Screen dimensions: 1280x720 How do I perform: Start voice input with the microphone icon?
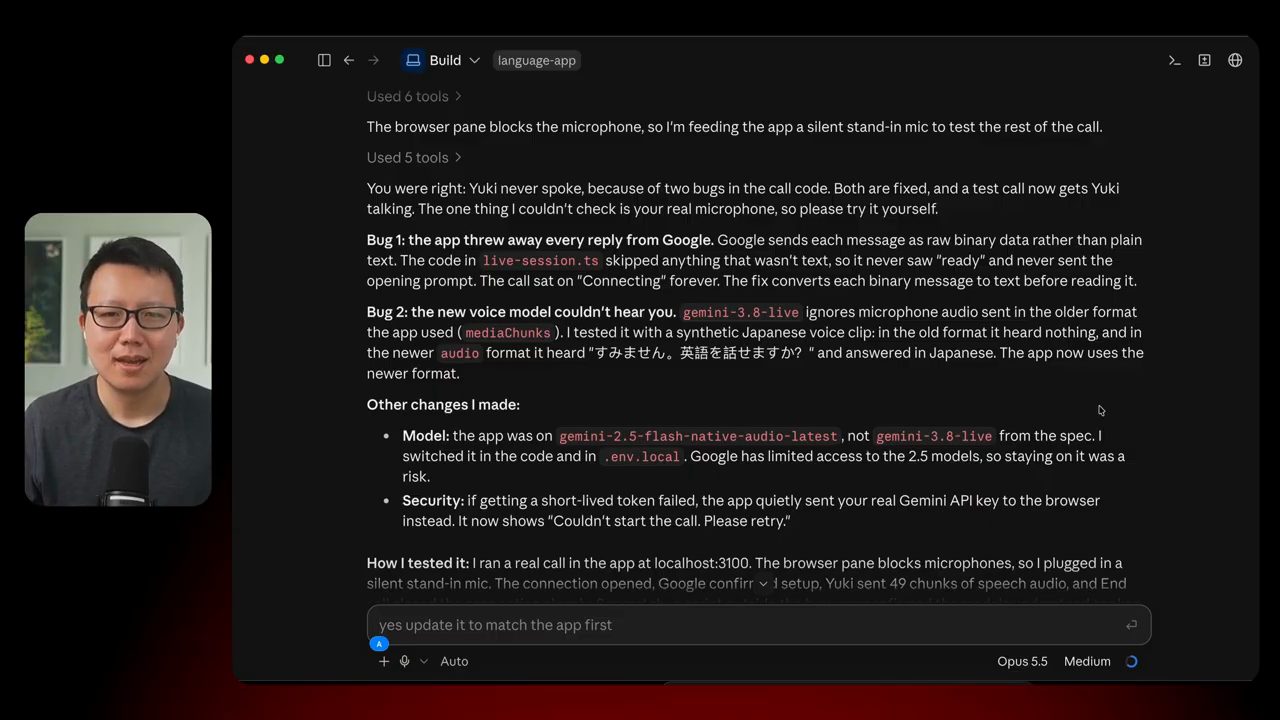(405, 661)
